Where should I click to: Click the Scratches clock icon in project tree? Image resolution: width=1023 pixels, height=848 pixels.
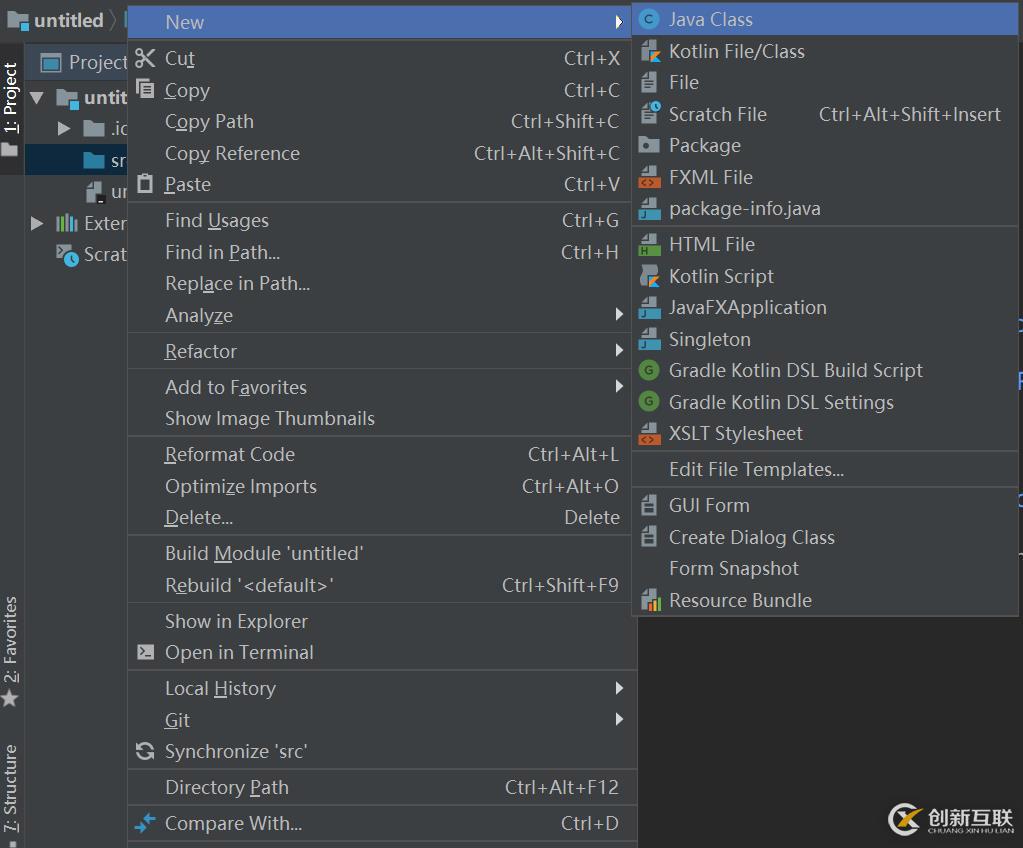pyautogui.click(x=67, y=254)
